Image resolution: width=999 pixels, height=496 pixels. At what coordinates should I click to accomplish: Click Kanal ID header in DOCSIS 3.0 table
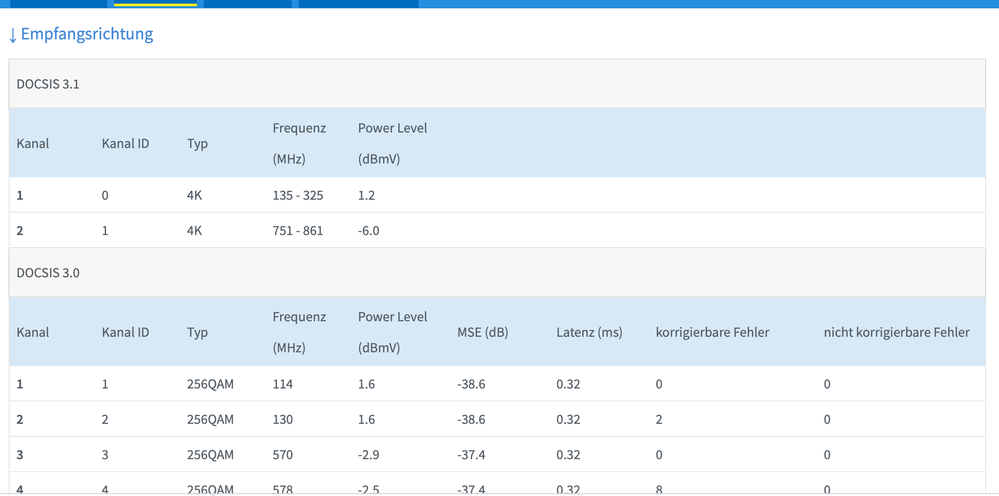pyautogui.click(x=126, y=332)
